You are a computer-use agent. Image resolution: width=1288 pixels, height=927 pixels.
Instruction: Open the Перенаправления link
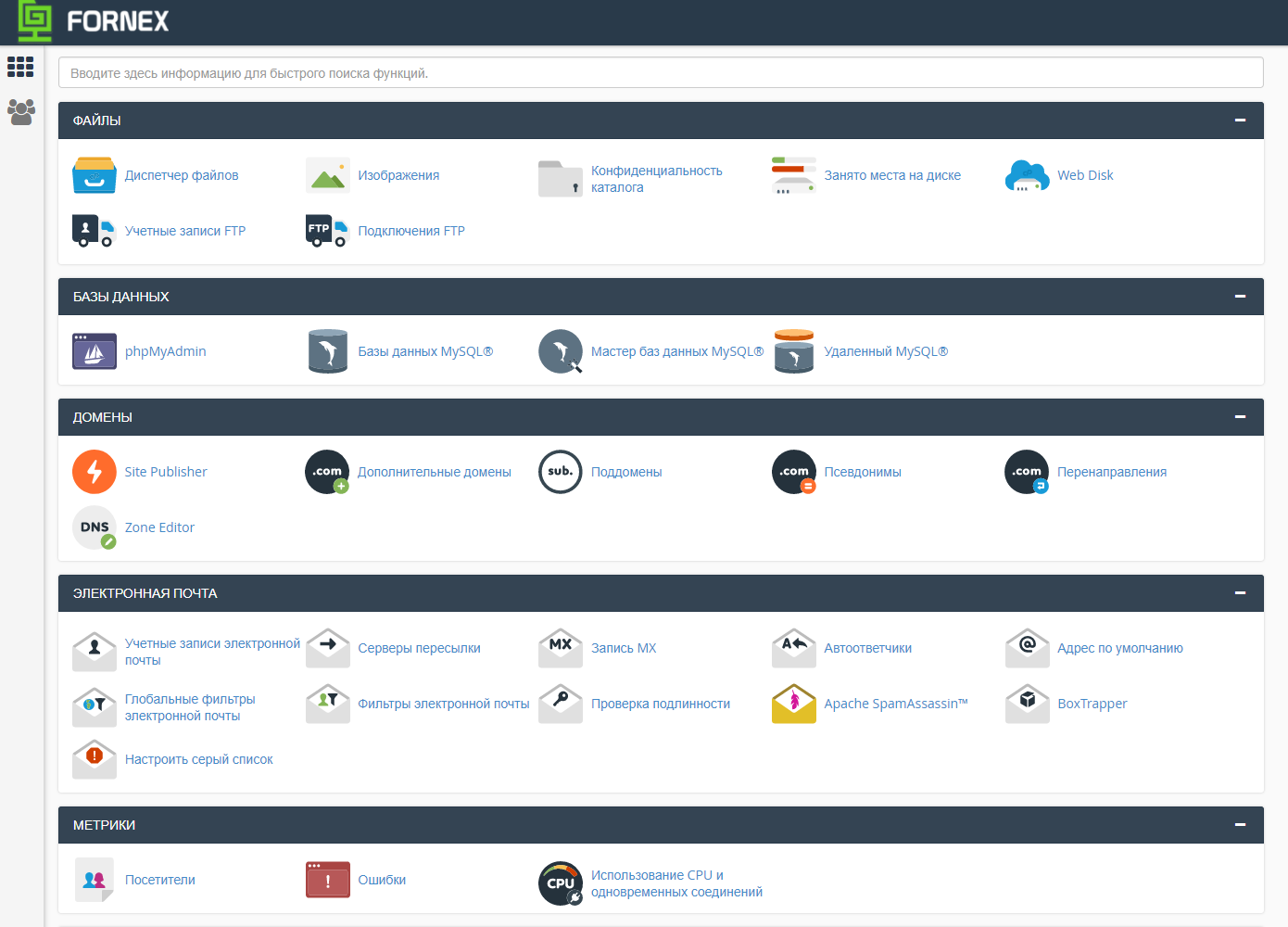pos(1111,472)
